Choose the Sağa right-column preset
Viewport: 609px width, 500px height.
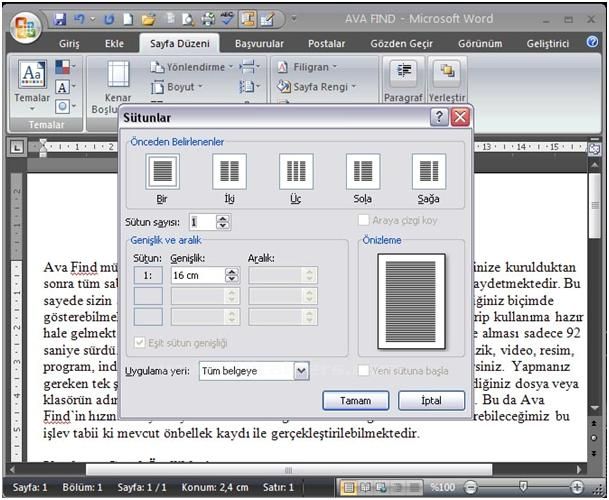tap(429, 171)
